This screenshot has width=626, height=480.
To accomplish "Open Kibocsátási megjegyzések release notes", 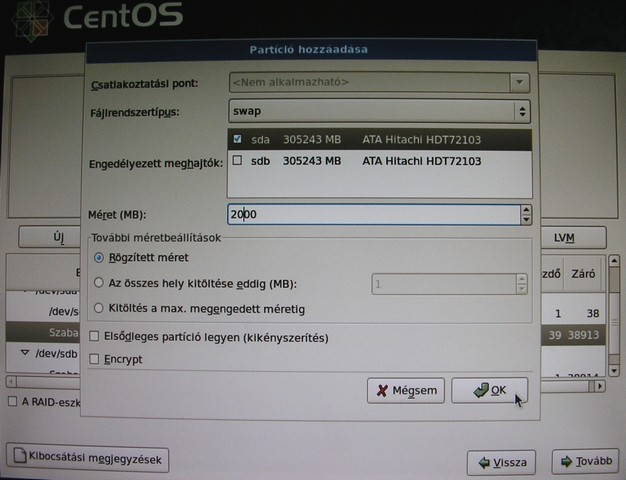I will [x=88, y=459].
